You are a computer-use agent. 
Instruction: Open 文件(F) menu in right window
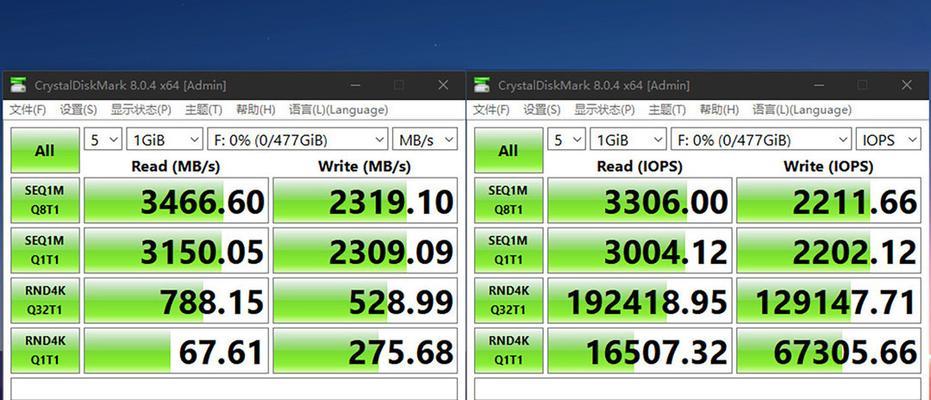pyautogui.click(x=492, y=110)
